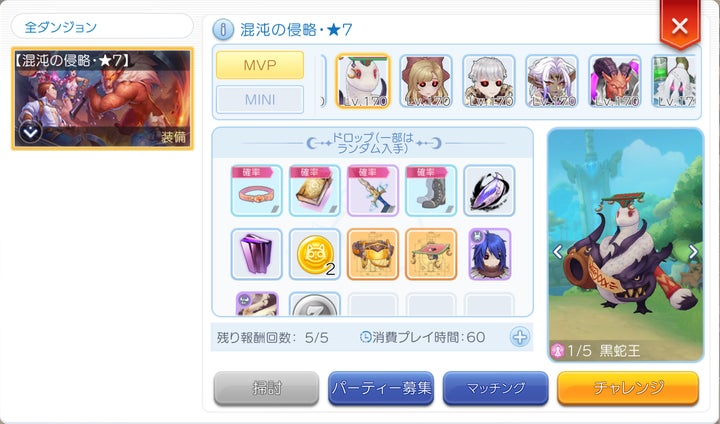Select the blue-haired character card drop
Screen dimensions: 720x424
tap(489, 254)
